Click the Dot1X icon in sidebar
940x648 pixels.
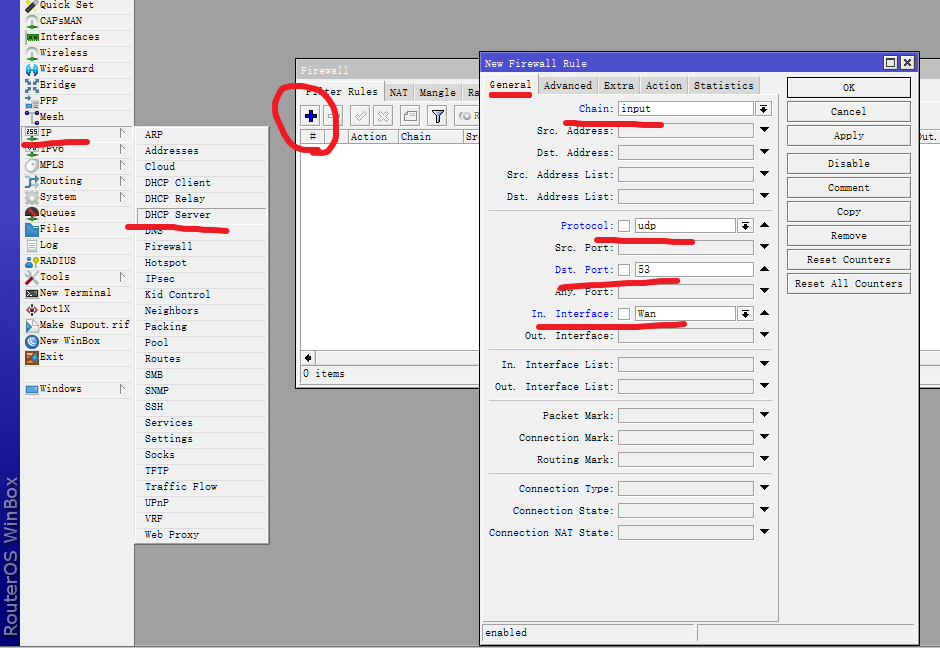click(x=32, y=309)
